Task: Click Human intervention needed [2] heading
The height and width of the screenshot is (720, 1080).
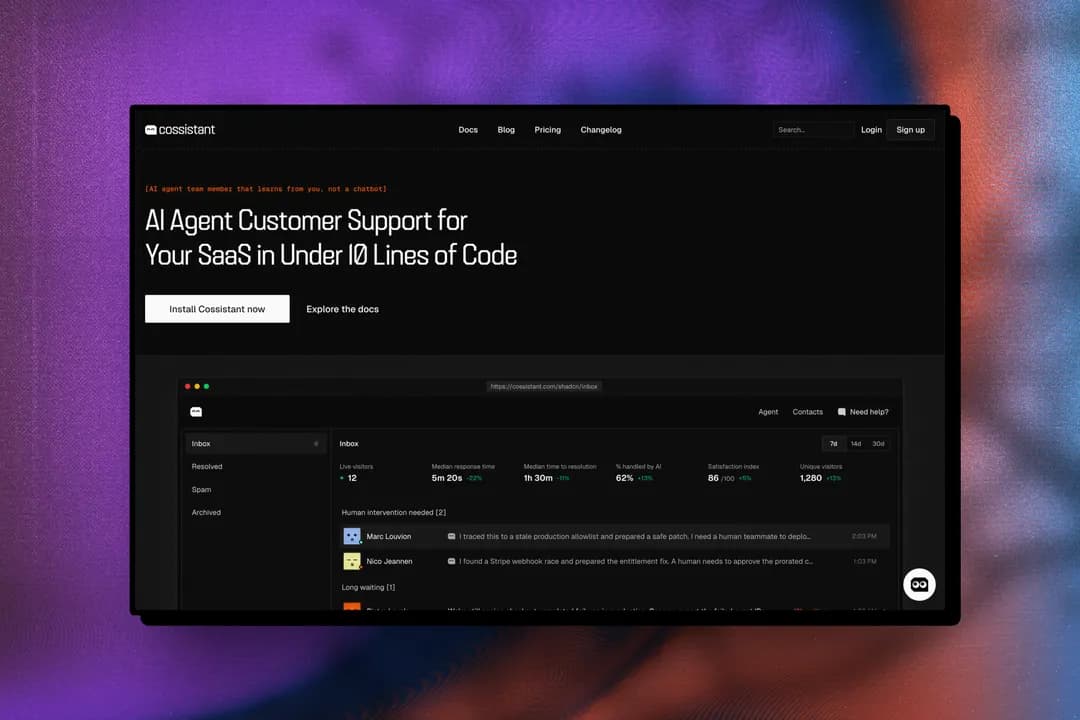Action: click(x=393, y=513)
